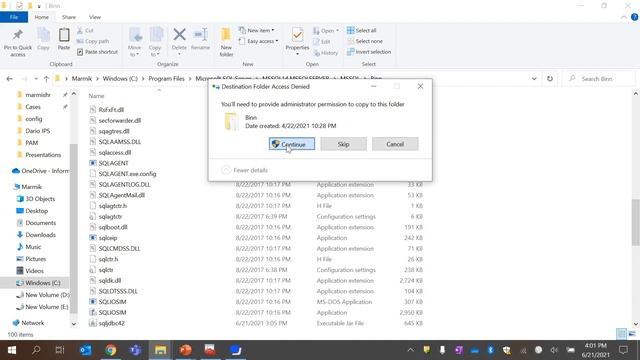Click Cut in the Clipboard group
The height and width of the screenshot is (360, 640).
(85, 31)
